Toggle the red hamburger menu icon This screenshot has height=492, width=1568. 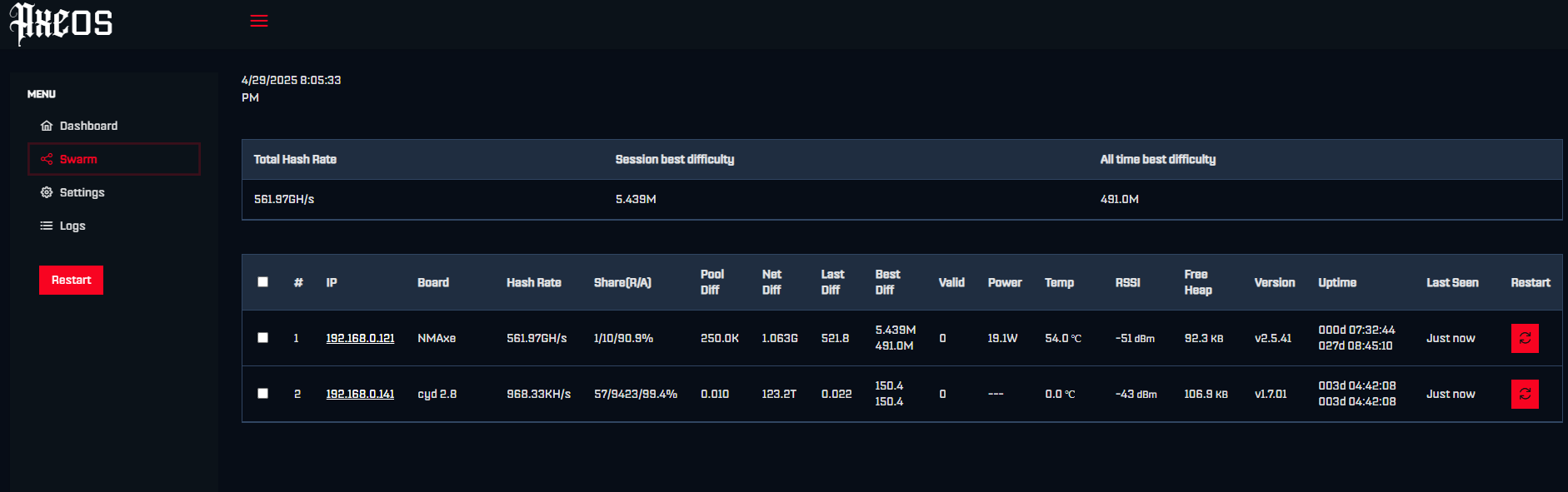pos(259,21)
